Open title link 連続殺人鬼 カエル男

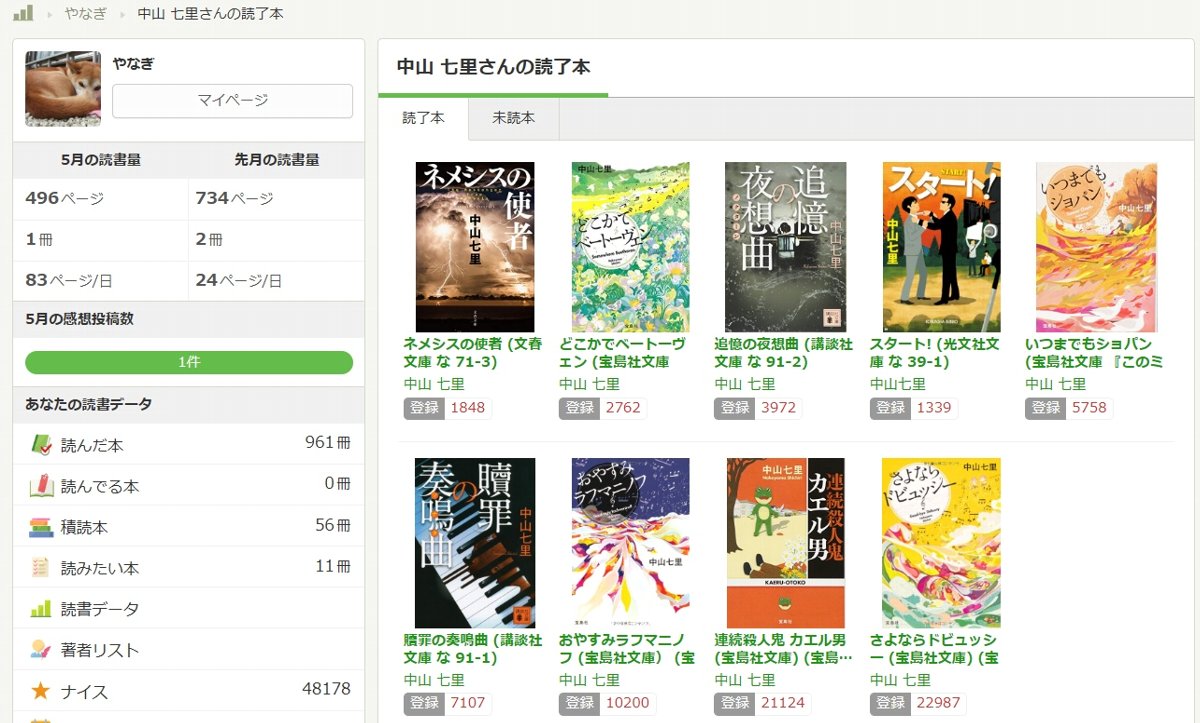click(784, 649)
